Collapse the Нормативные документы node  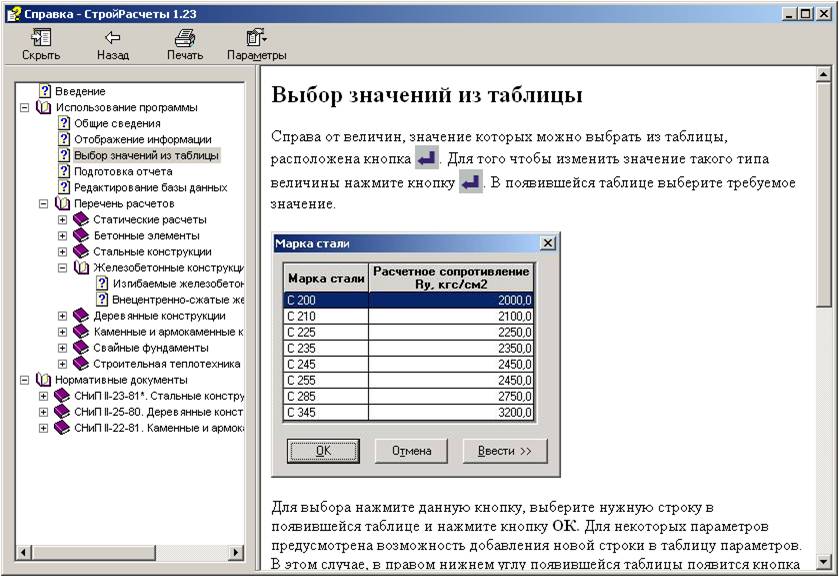(25, 381)
